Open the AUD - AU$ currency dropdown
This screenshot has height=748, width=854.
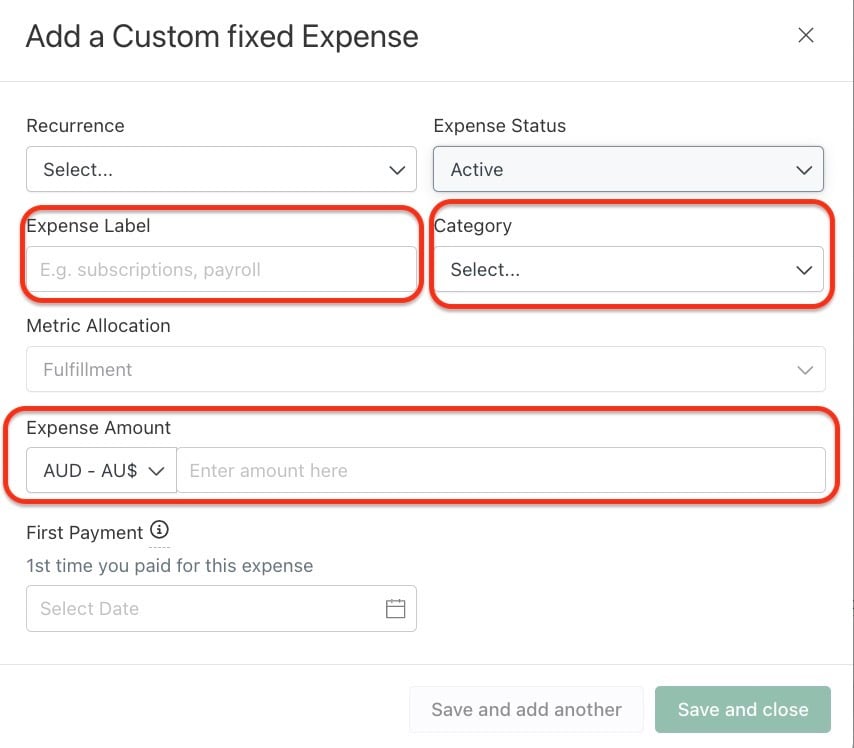click(101, 470)
